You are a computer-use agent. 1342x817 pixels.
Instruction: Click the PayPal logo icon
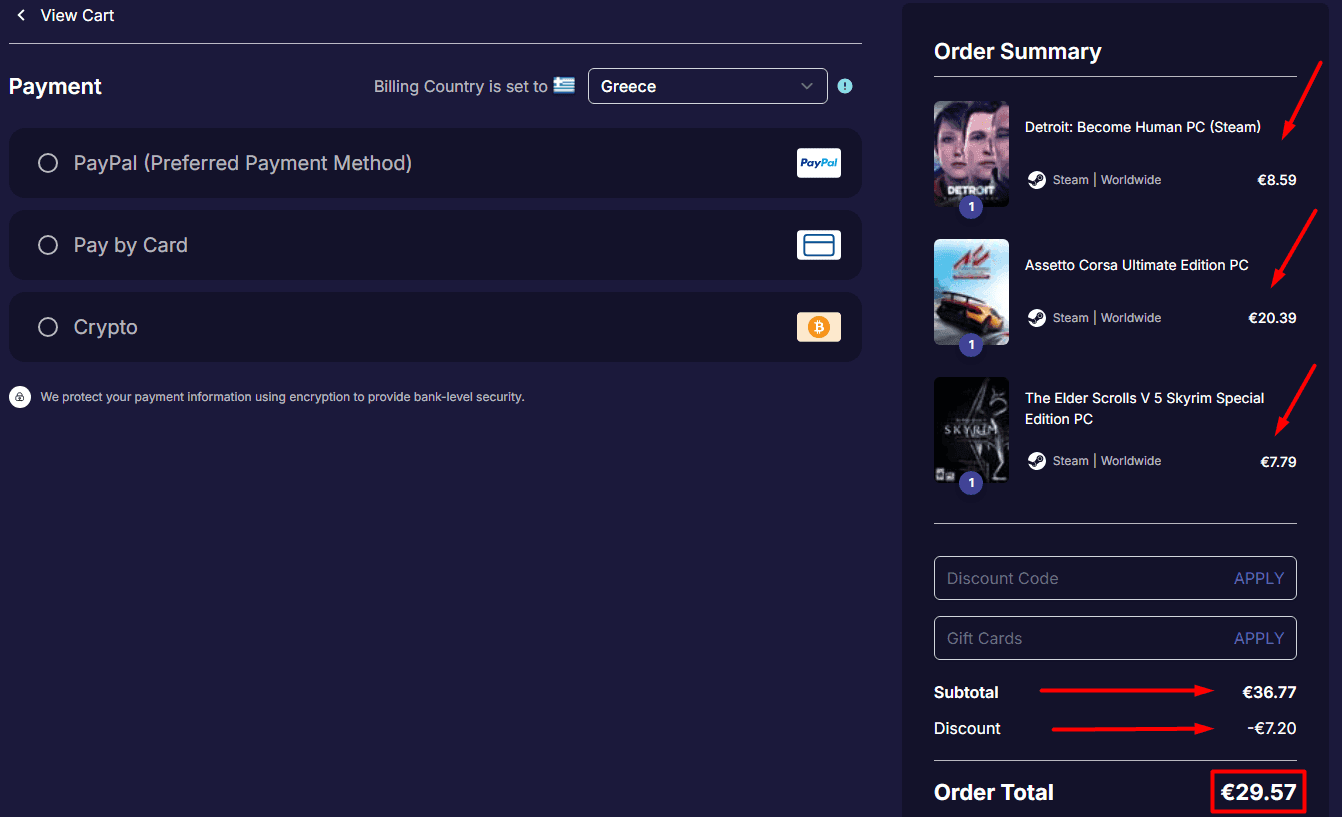coord(819,163)
